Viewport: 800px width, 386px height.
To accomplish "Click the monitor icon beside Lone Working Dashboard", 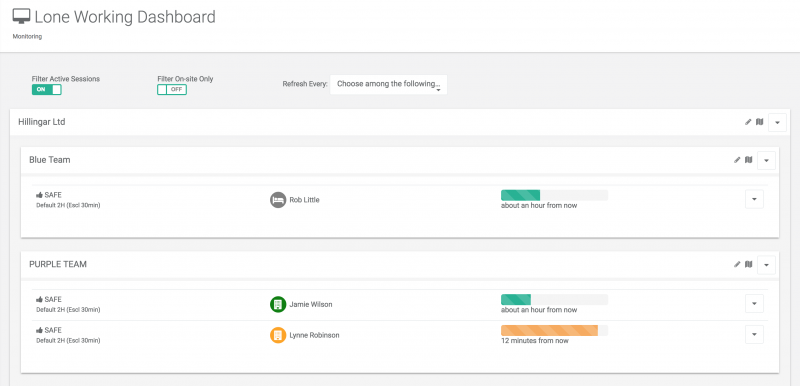I will point(21,16).
